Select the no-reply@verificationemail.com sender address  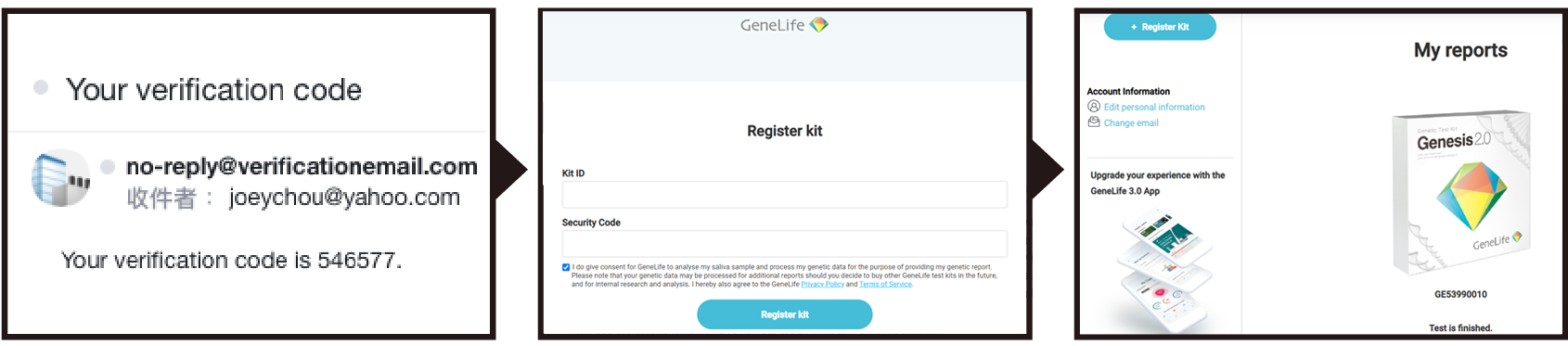pyautogui.click(x=302, y=167)
